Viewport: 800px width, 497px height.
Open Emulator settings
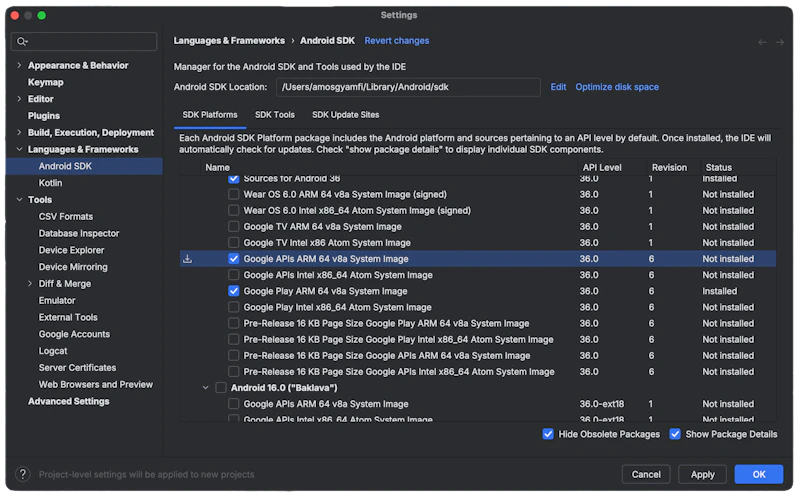[57, 301]
